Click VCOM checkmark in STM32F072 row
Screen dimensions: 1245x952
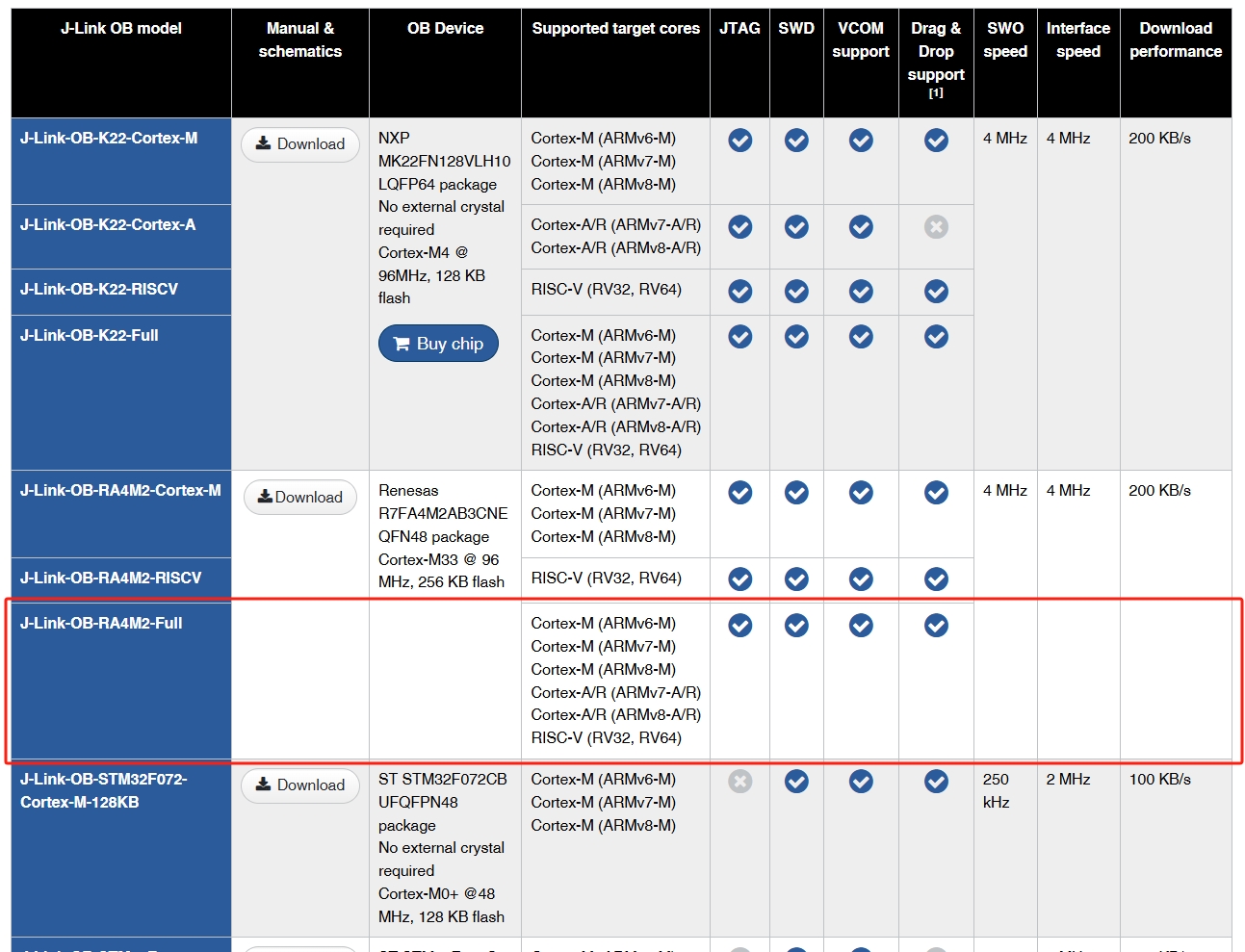click(x=861, y=781)
